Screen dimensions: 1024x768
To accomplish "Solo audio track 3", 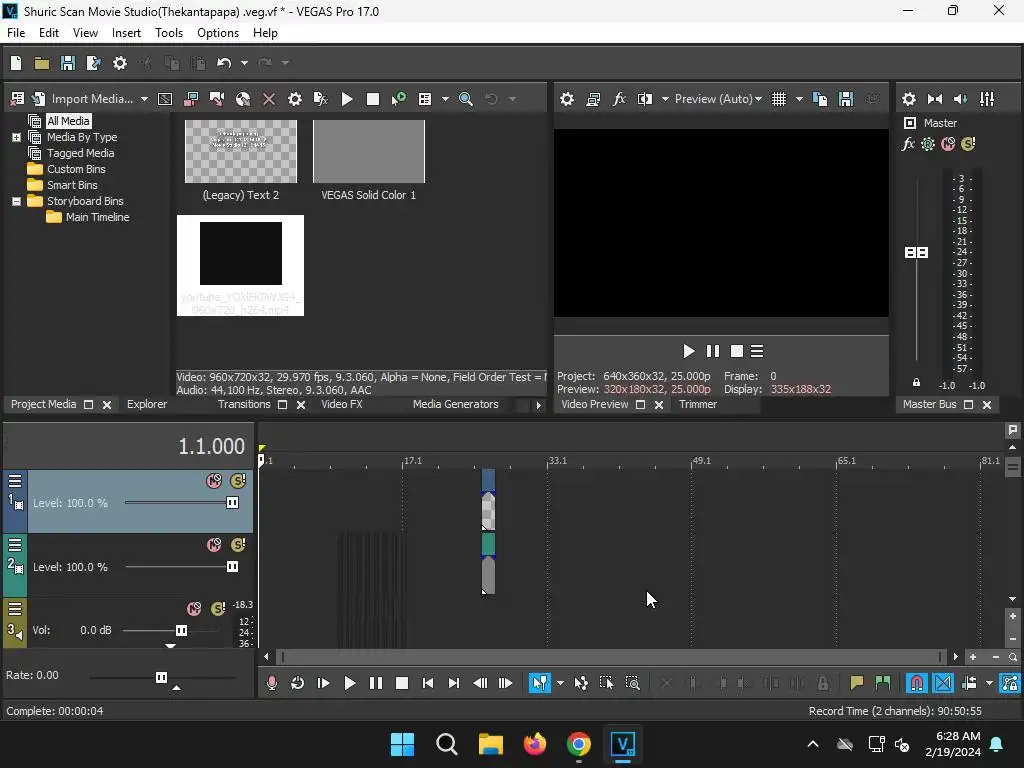I will (218, 609).
